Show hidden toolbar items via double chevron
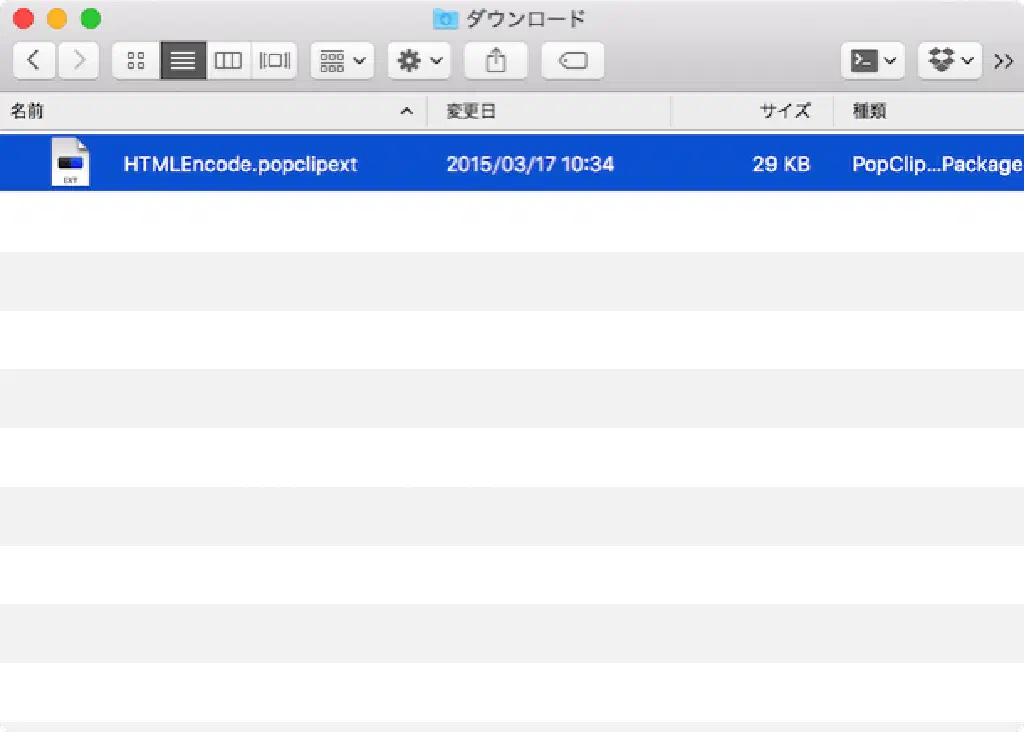The width and height of the screenshot is (1024, 732). point(1003,61)
